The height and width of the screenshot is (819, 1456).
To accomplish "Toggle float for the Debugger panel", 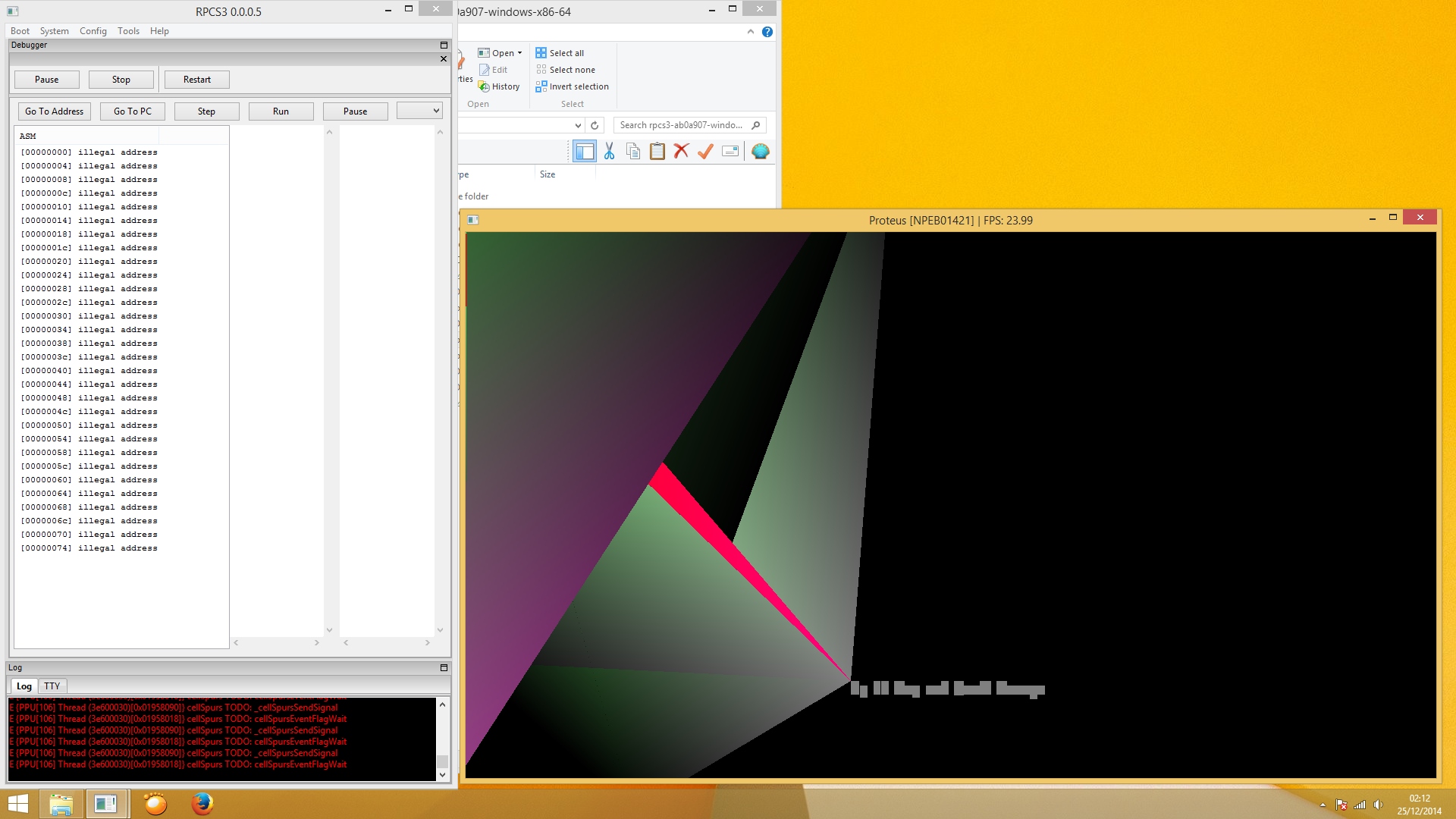I will (444, 45).
